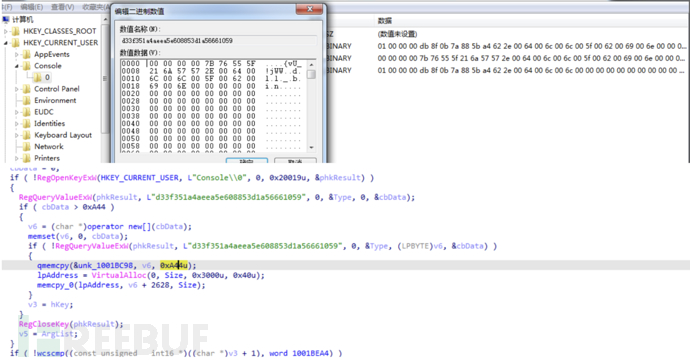Image resolution: width=690 pixels, height=364 pixels.
Task: Open the 查看(V) menu
Action: [x=62, y=7]
